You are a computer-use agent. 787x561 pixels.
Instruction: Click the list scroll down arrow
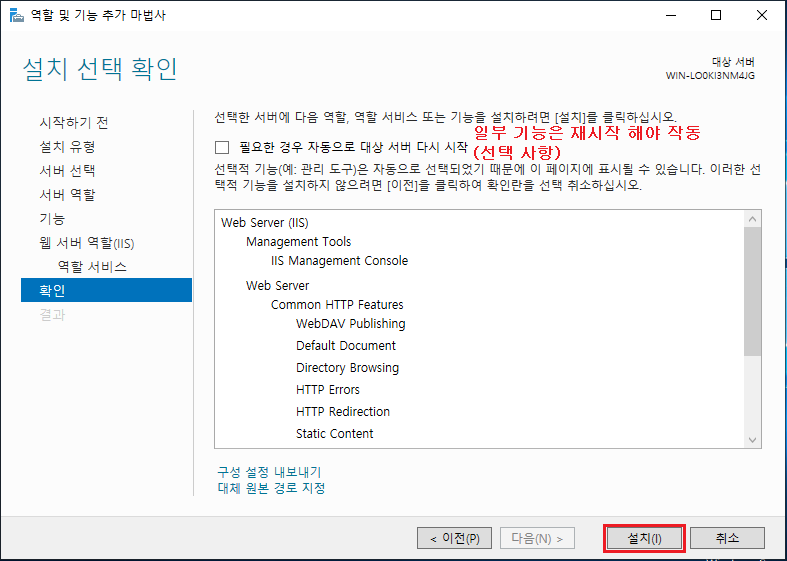[x=752, y=440]
